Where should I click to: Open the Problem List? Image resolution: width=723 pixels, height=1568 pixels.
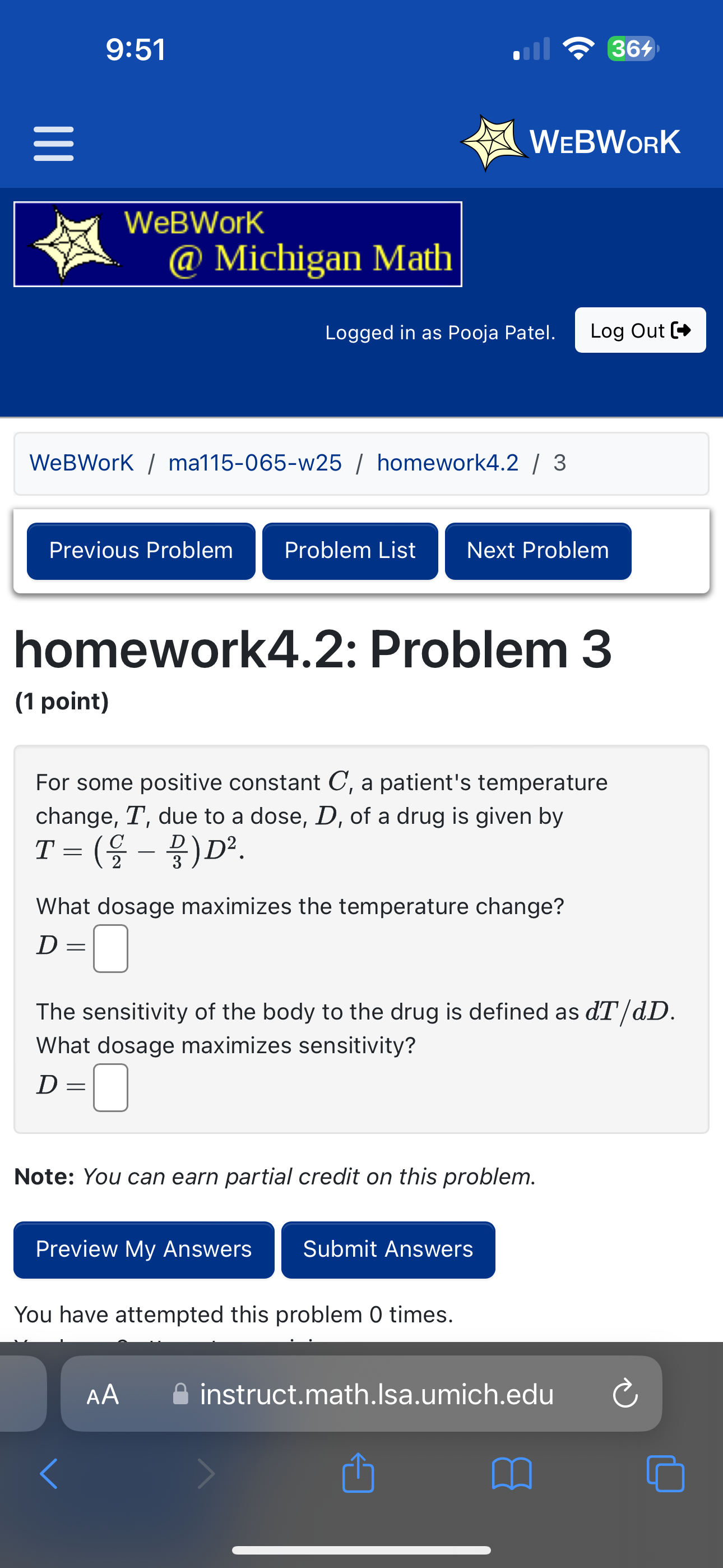(x=349, y=550)
